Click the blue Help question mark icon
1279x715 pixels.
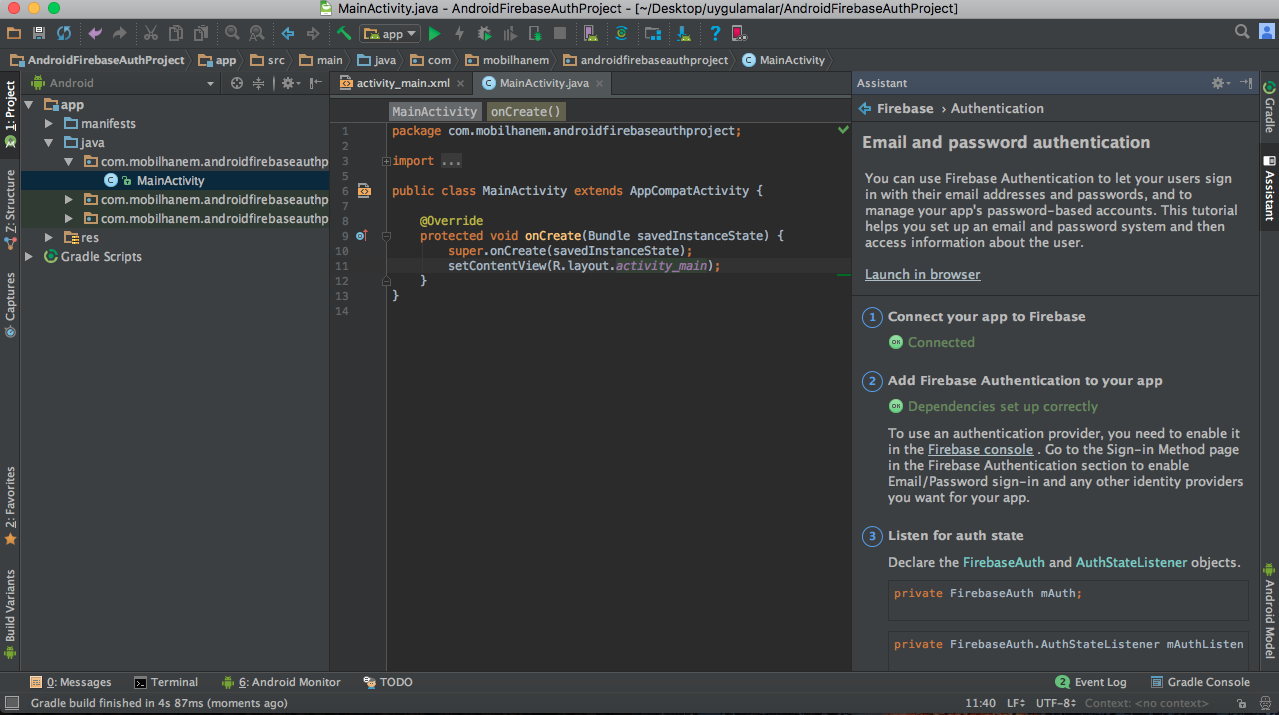pos(715,34)
